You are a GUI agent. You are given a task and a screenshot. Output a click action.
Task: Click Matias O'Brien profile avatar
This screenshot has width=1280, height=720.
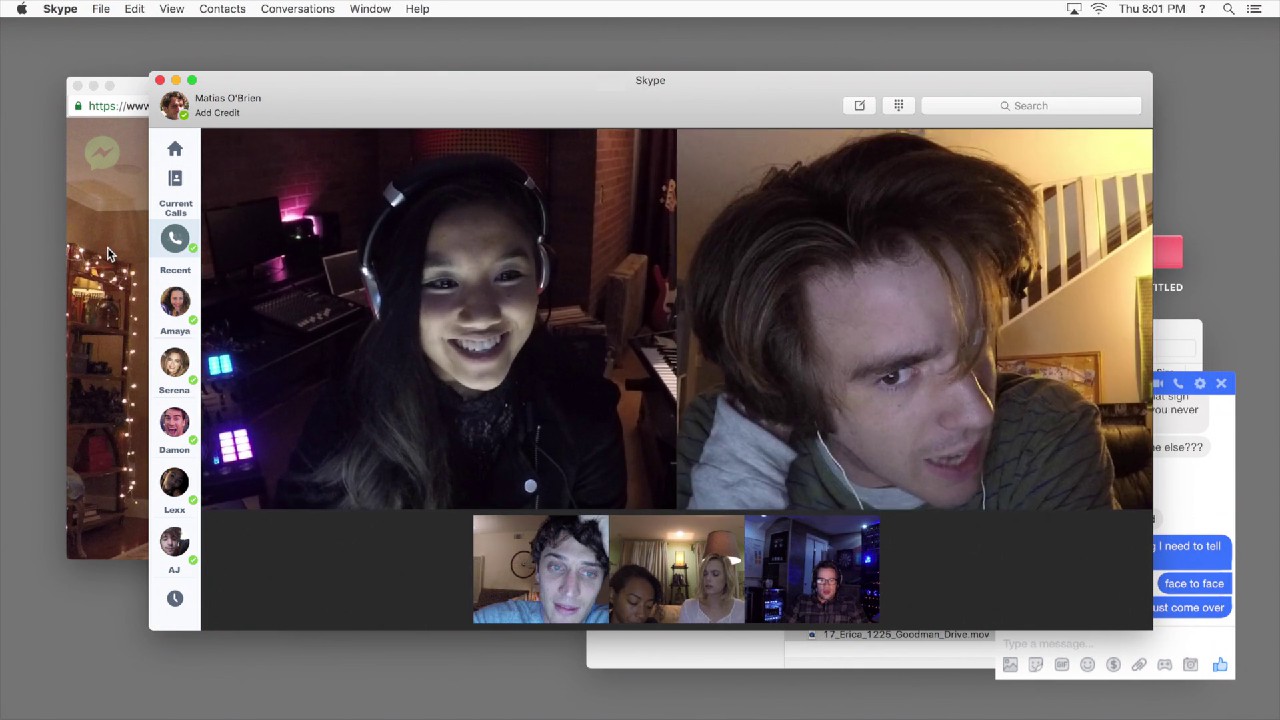(174, 105)
